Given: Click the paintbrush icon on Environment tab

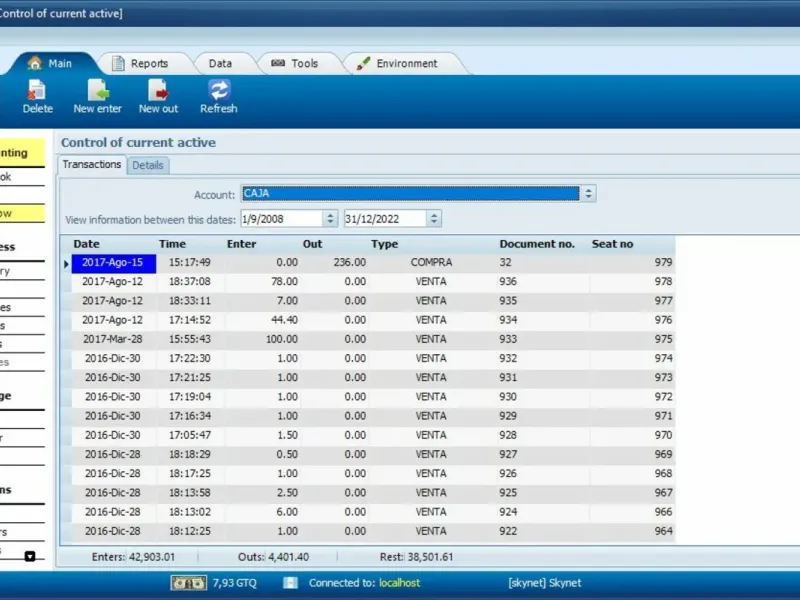Looking at the screenshot, I should pyautogui.click(x=363, y=63).
